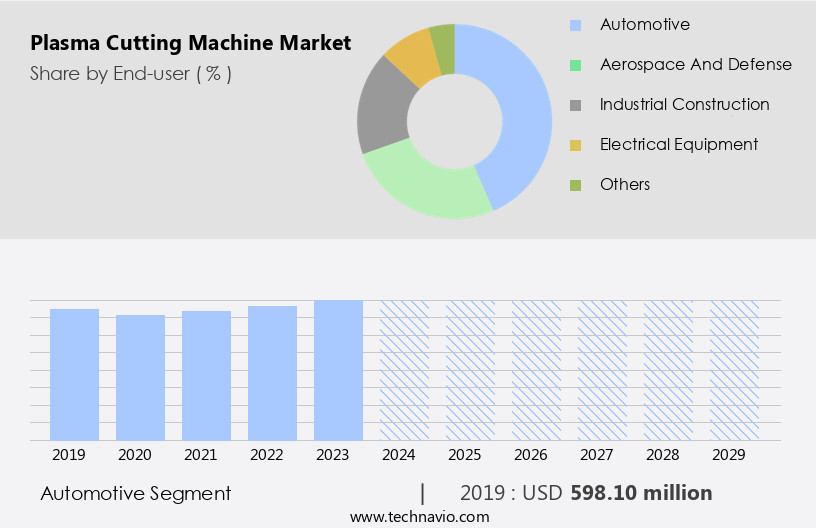The image size is (816, 528).
Task: Click the Aerospace And Defense legend swatch
Action: 575,65
